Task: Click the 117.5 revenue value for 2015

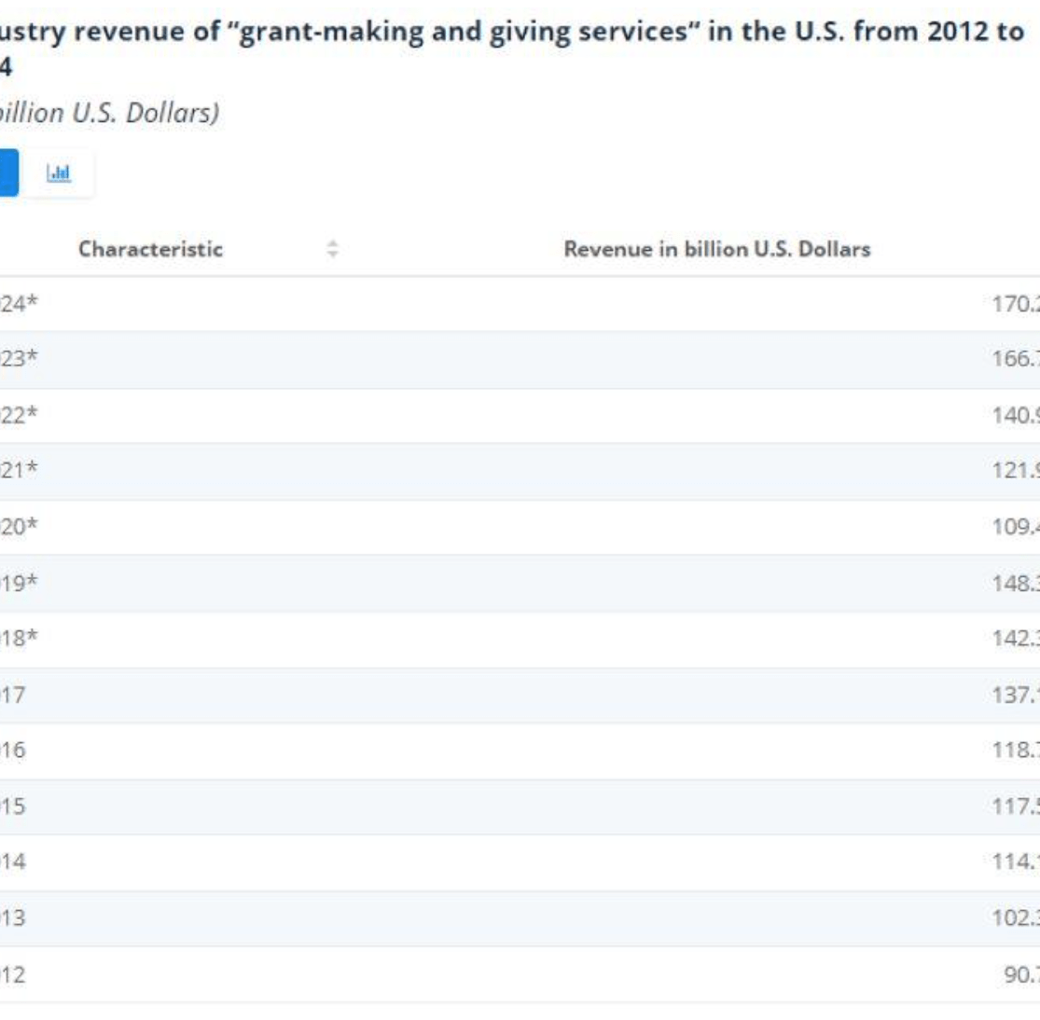Action: point(1015,806)
